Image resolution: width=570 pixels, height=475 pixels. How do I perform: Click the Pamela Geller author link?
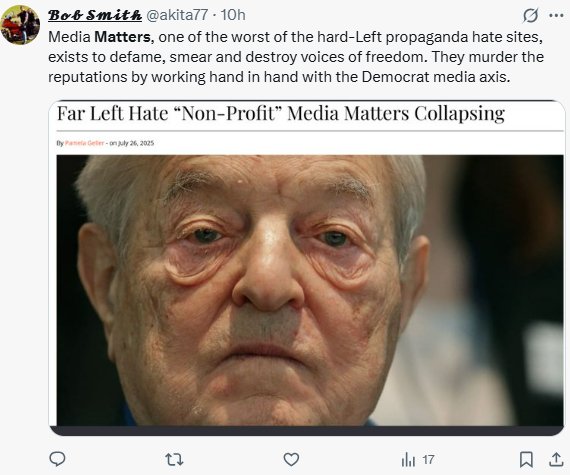(84, 143)
